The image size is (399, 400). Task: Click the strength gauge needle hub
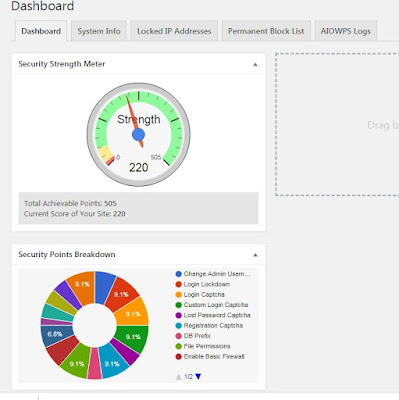(x=138, y=135)
